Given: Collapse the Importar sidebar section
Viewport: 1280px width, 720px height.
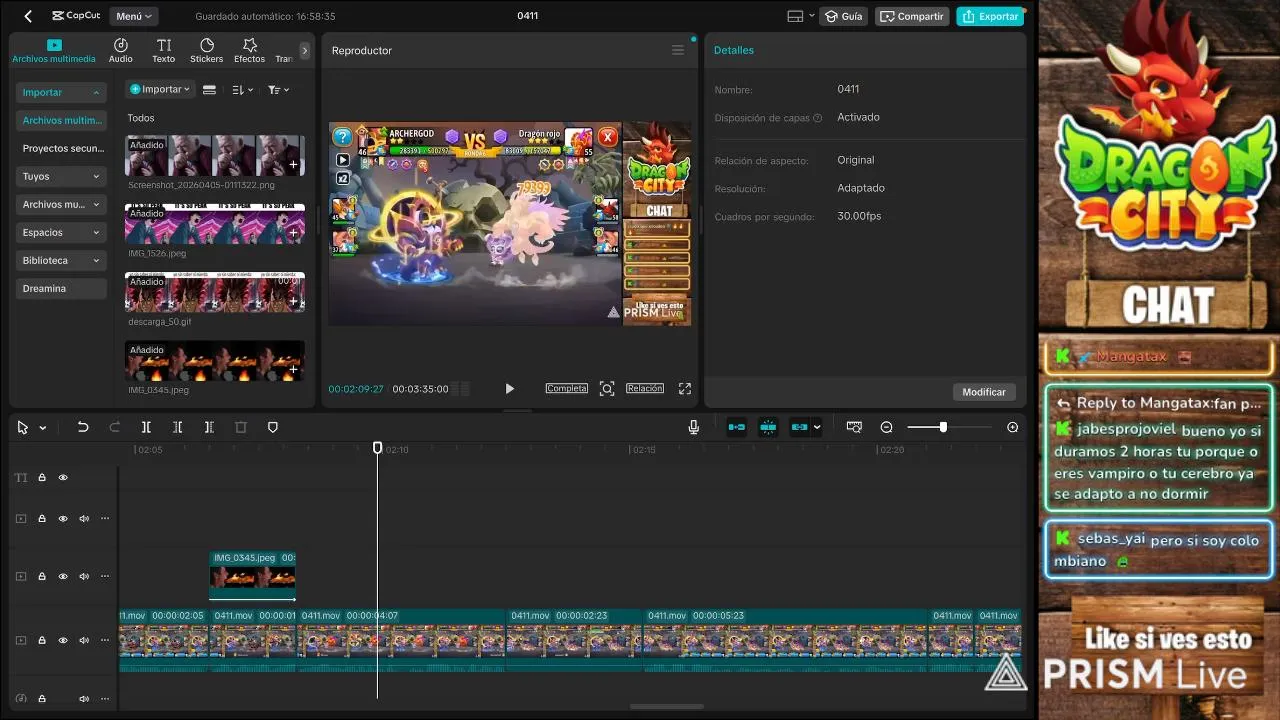Looking at the screenshot, I should tap(61, 92).
